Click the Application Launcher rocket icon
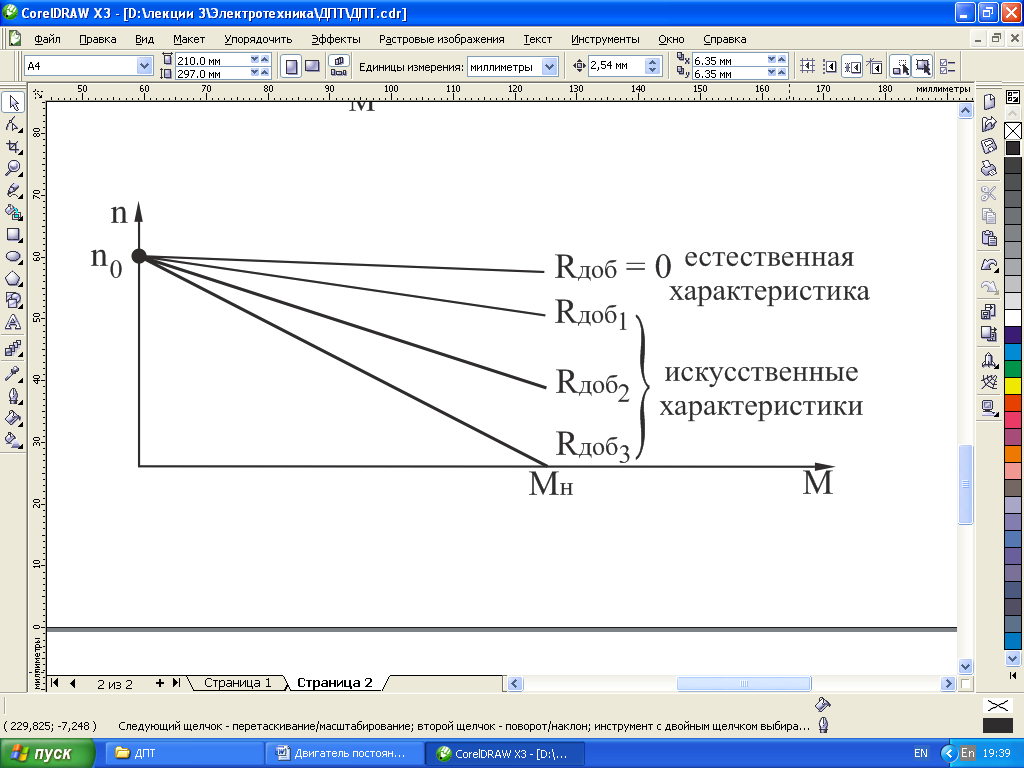Viewport: 1024px width, 768px height. coord(989,360)
